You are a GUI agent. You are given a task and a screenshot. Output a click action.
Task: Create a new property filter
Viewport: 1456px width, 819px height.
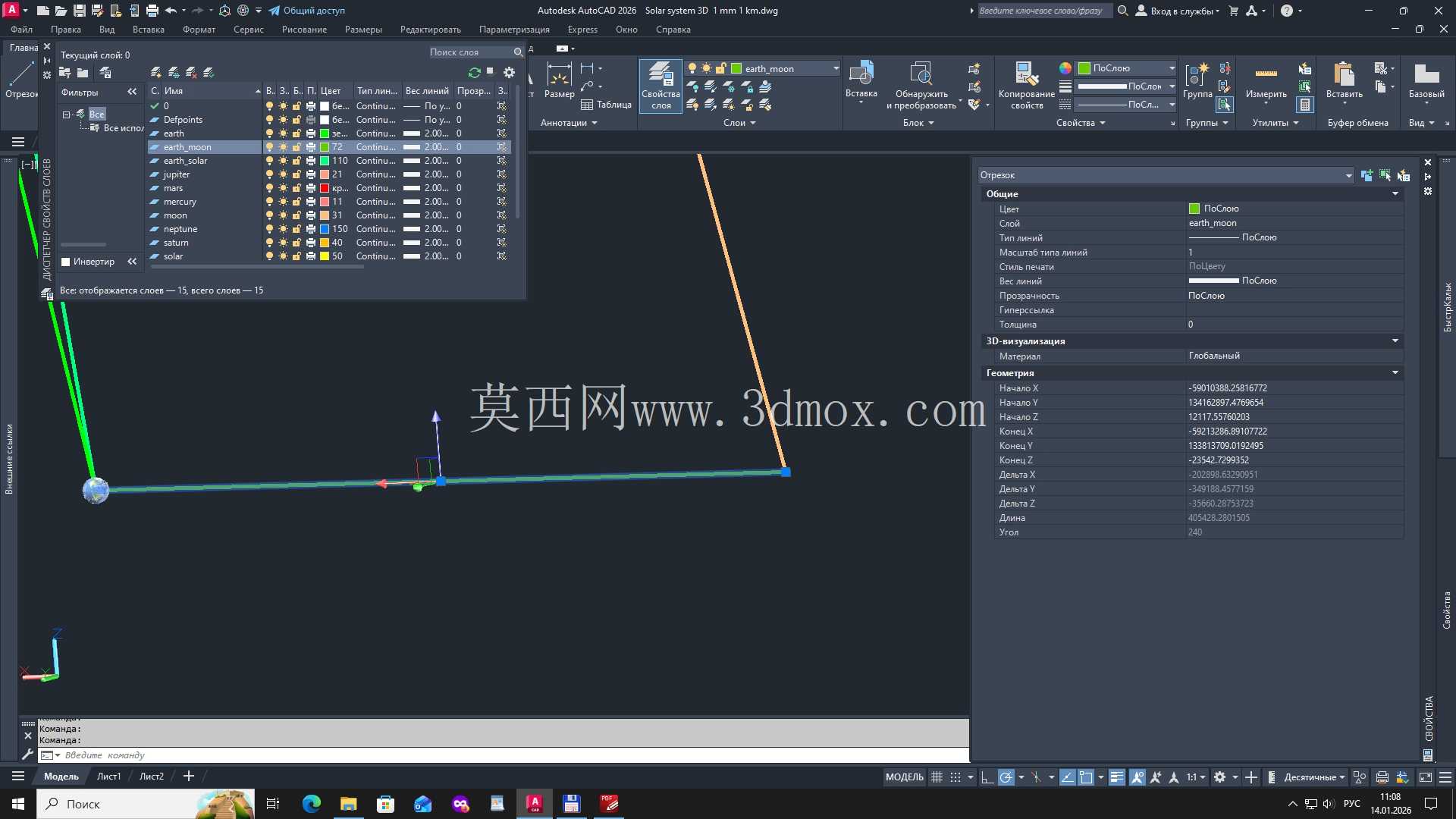tap(64, 73)
